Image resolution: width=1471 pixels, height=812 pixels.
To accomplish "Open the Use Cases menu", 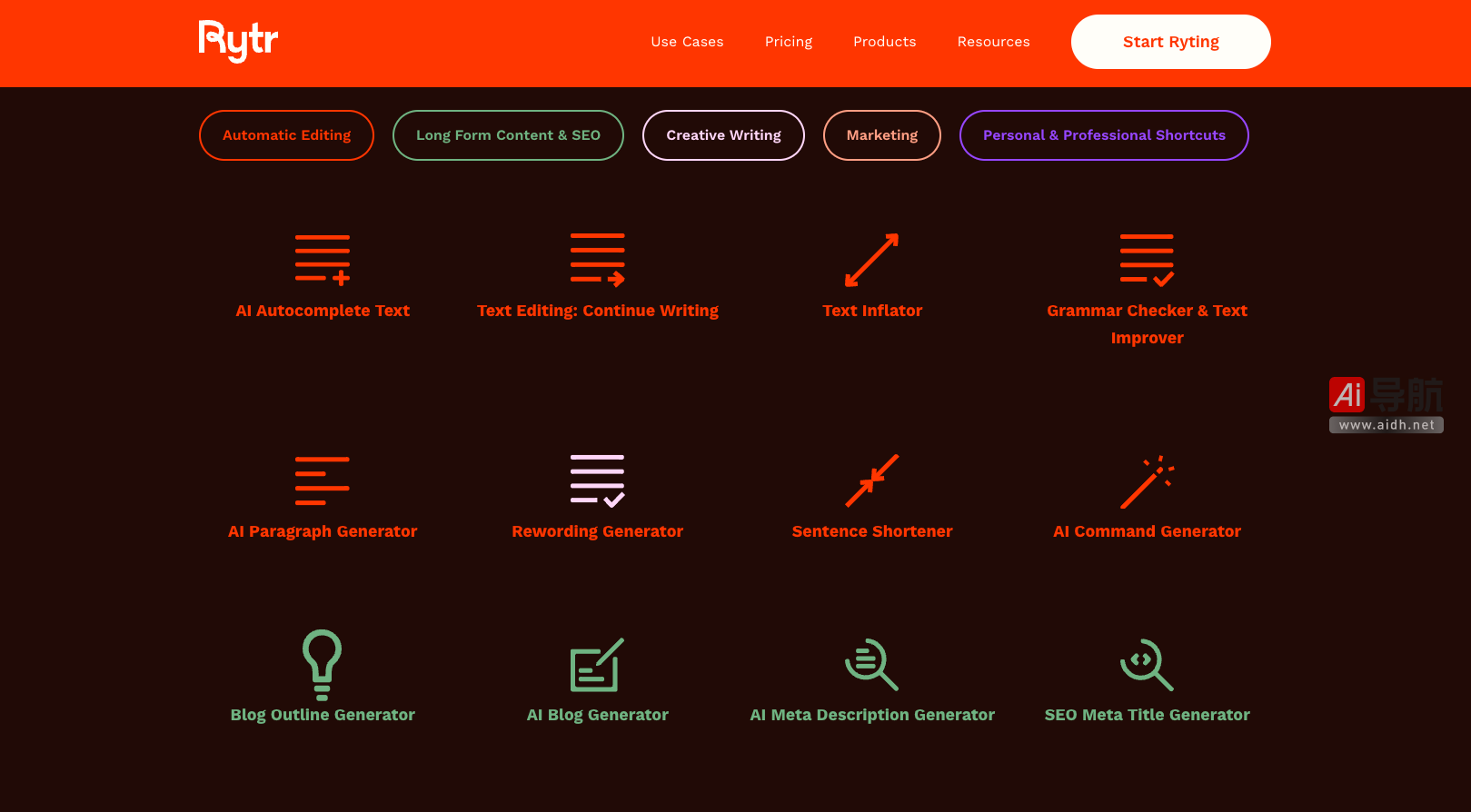I will [687, 42].
